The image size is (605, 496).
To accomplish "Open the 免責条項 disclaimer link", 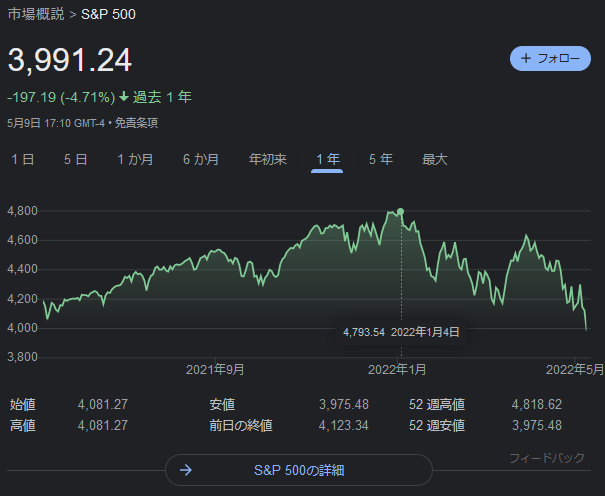I will coord(136,123).
